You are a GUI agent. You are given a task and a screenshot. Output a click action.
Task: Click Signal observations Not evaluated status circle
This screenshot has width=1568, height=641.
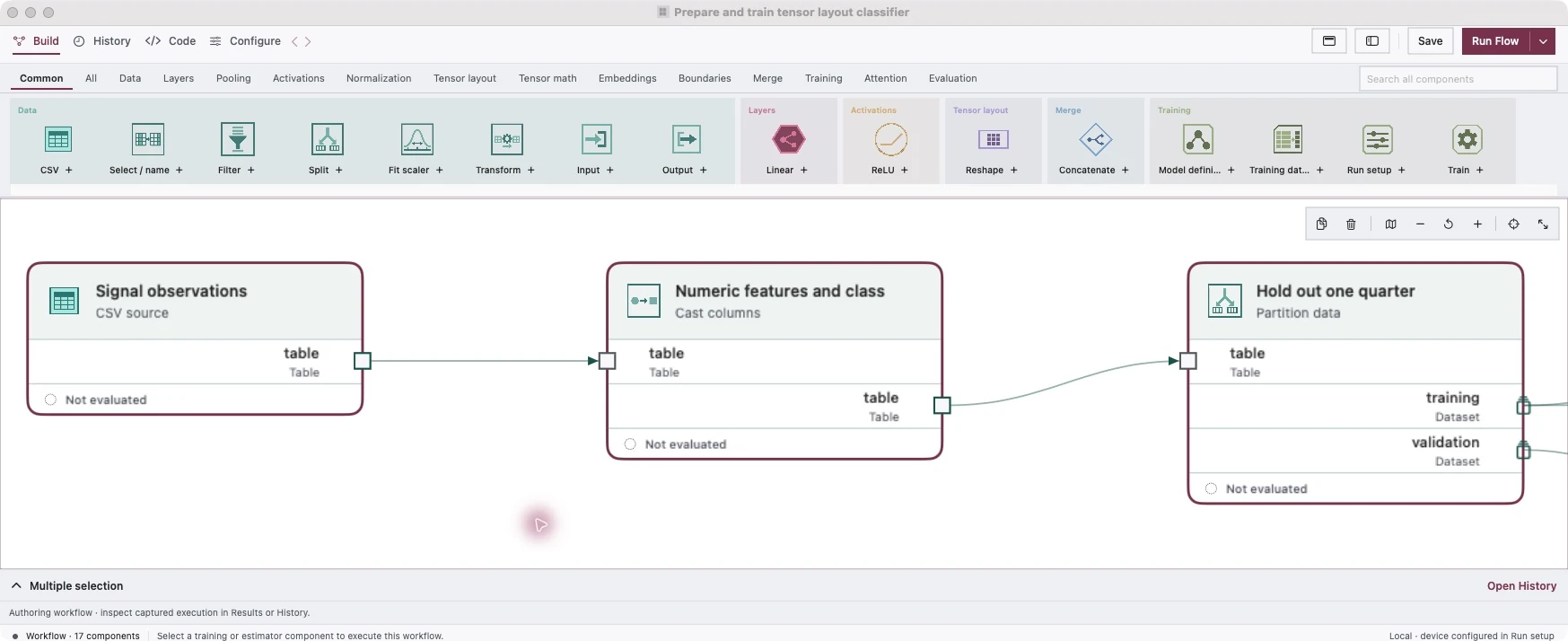pos(50,400)
